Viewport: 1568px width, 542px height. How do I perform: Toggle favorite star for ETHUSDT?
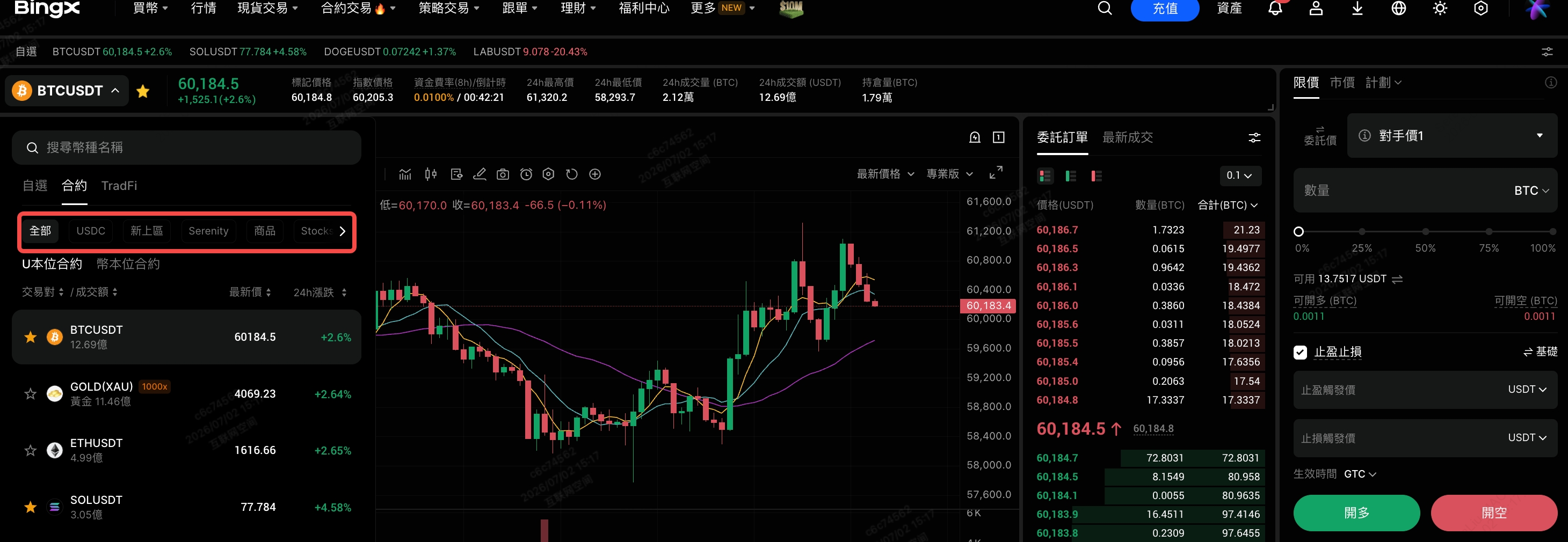[x=31, y=451]
